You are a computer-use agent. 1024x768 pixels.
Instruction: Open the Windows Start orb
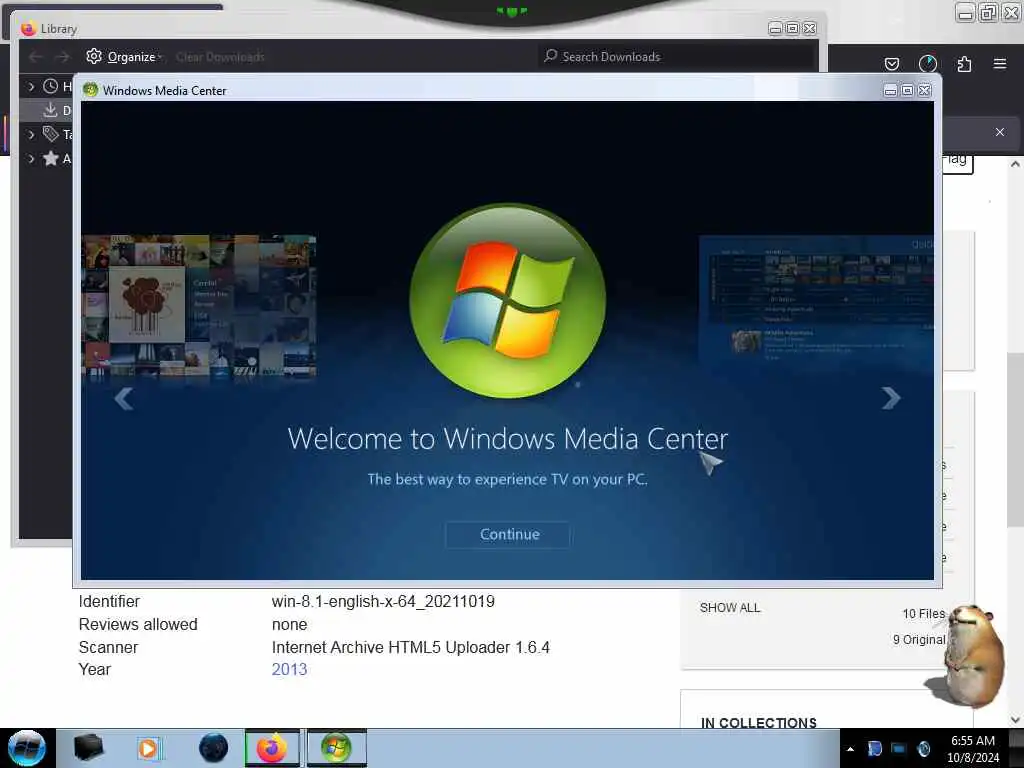point(27,748)
